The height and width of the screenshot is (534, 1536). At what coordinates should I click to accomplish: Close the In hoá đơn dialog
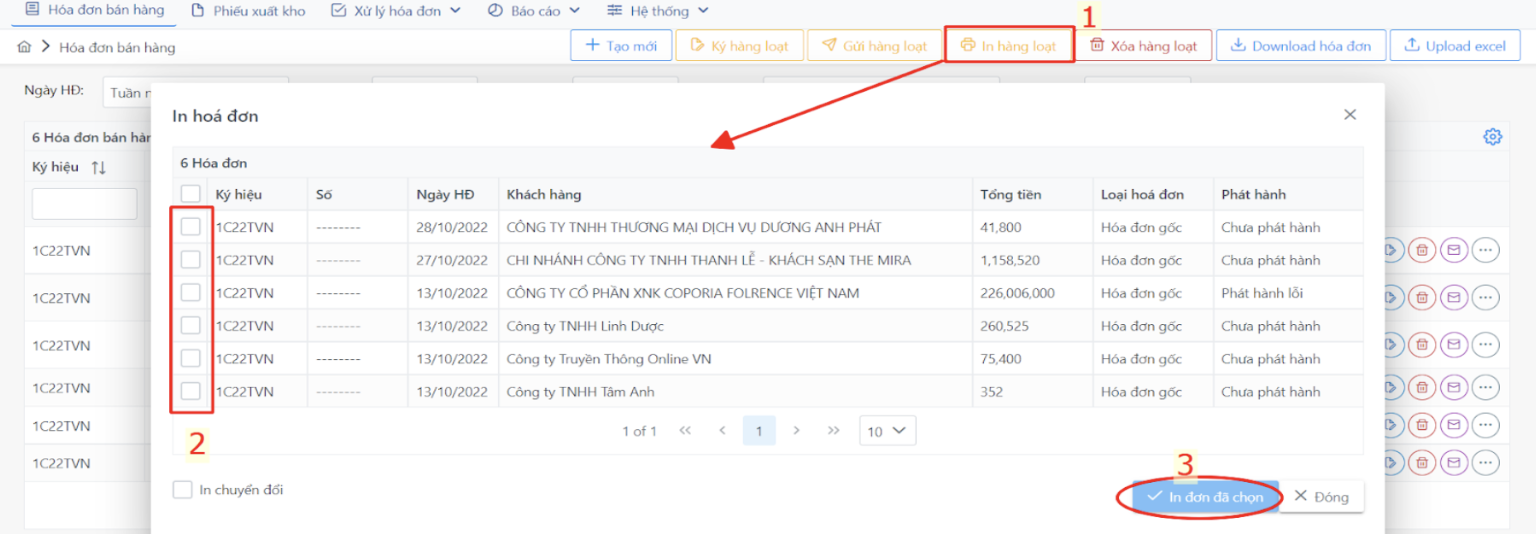click(1350, 115)
